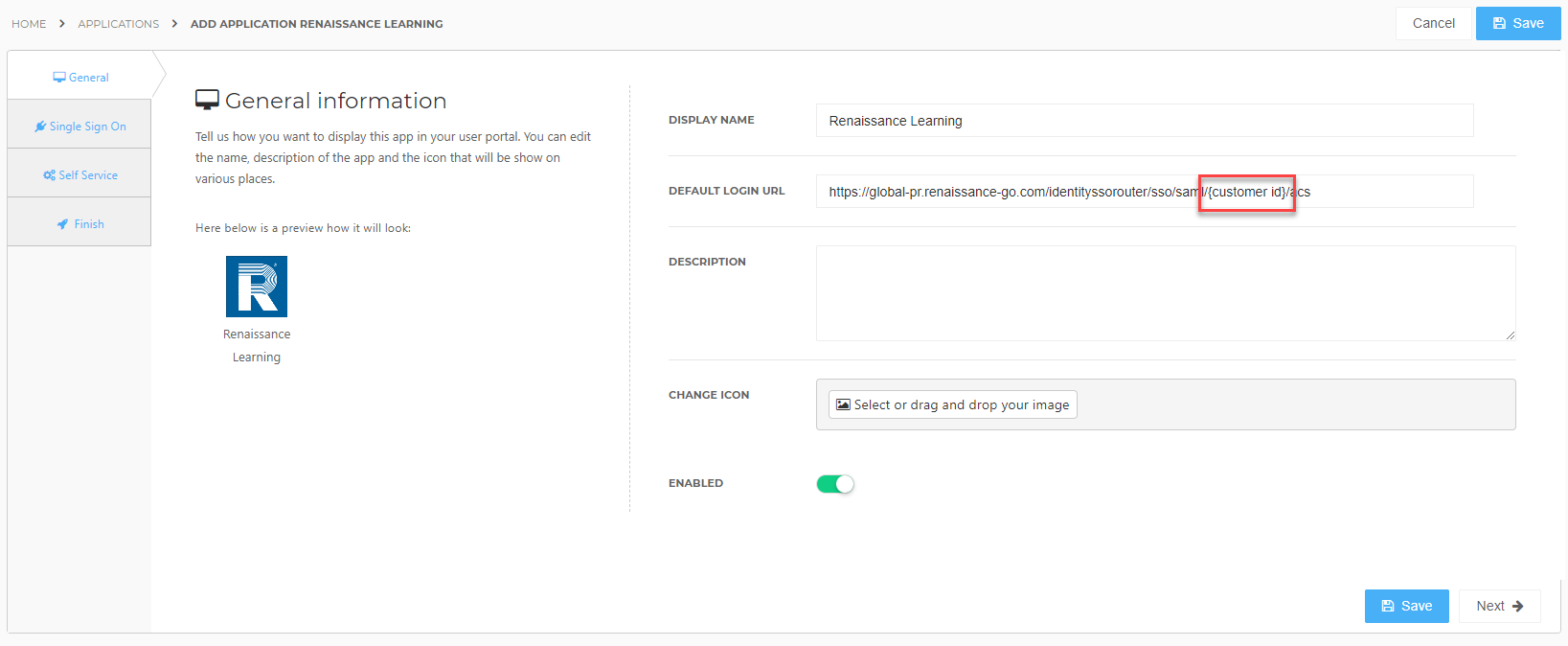Open the General tab
This screenshot has height=646, width=1568.
[80, 77]
